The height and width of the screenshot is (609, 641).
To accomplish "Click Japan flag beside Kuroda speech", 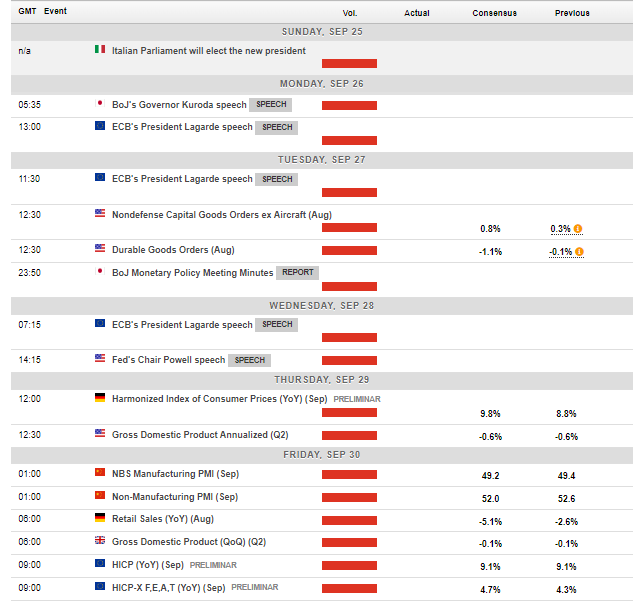I will [x=100, y=103].
